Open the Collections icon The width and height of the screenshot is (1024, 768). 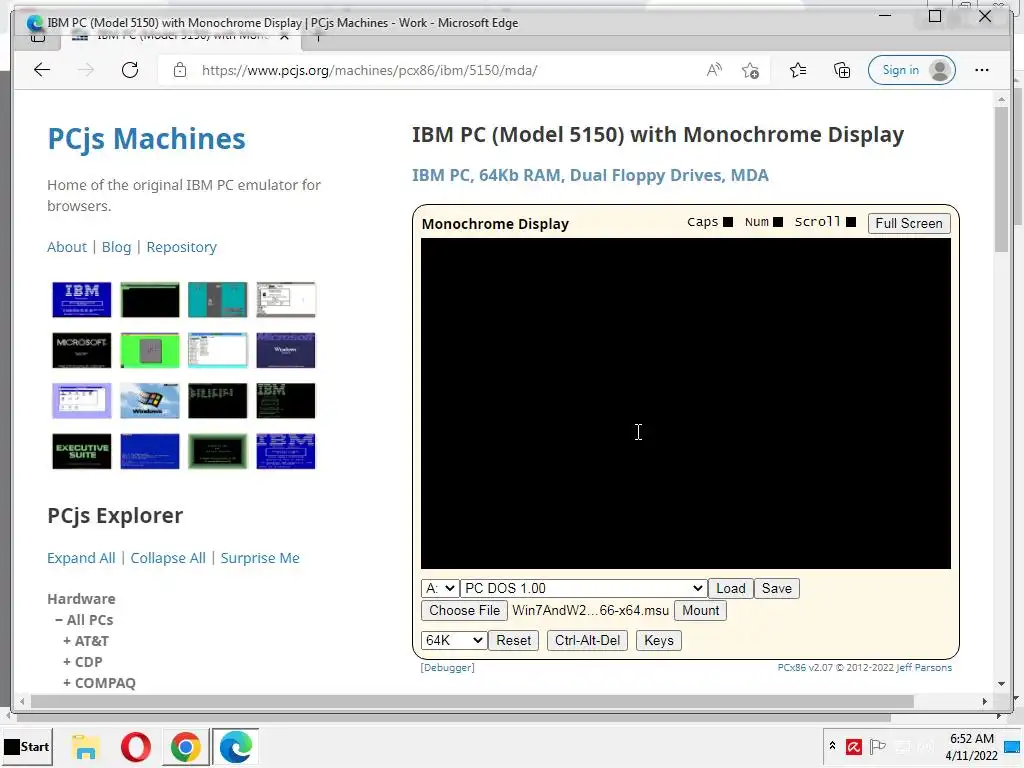click(842, 70)
